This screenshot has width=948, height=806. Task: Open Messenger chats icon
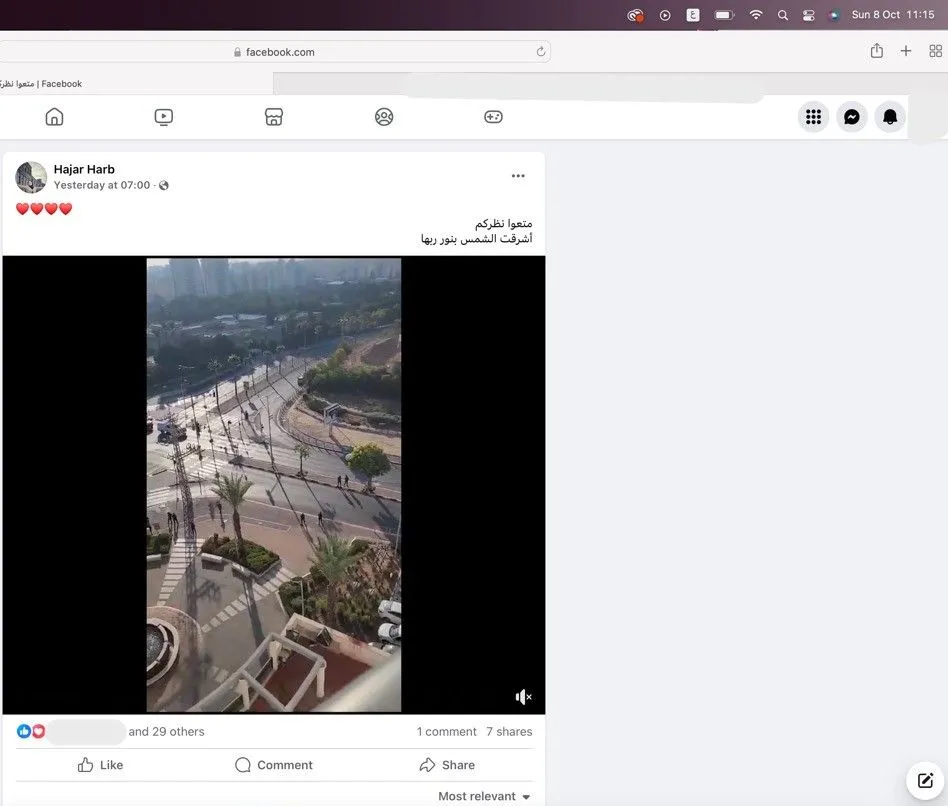click(x=851, y=117)
